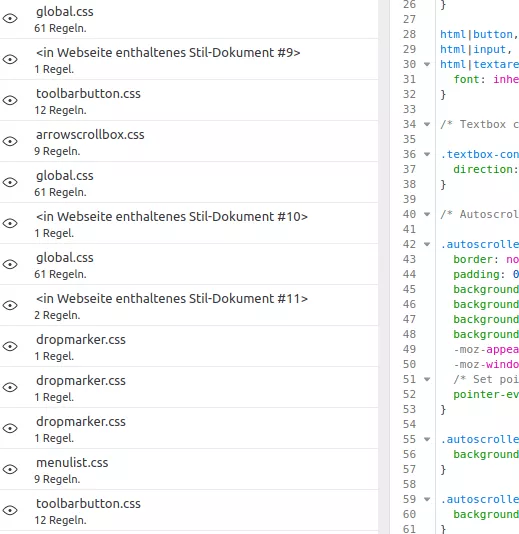
Task: Hide the Stil-Dokument #10 stylesheet via eye icon
Action: click(10, 223)
